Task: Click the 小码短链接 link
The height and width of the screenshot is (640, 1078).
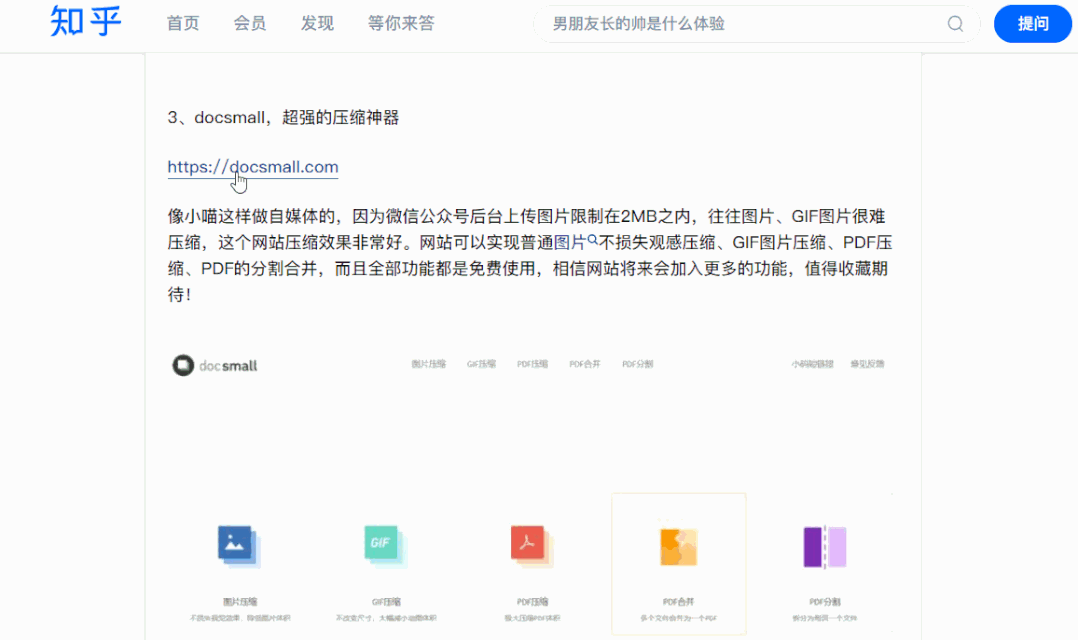Action: (x=812, y=364)
